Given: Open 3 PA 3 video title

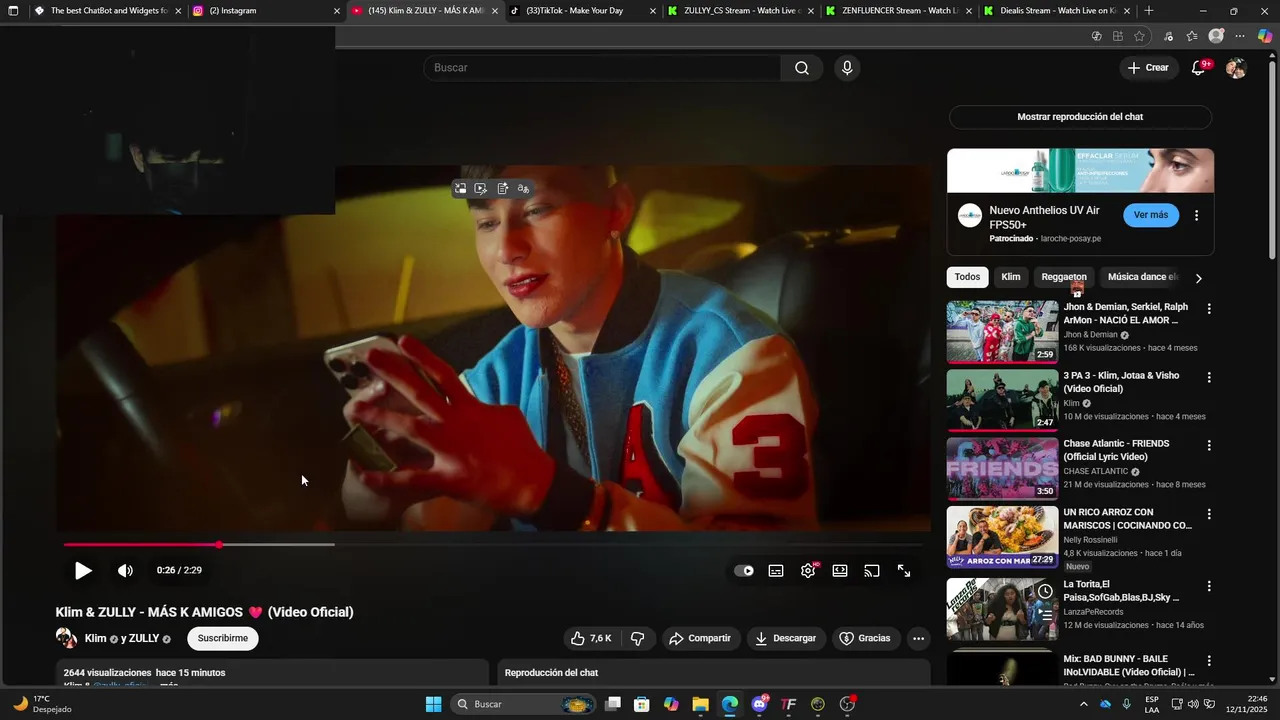Looking at the screenshot, I should 1121,382.
